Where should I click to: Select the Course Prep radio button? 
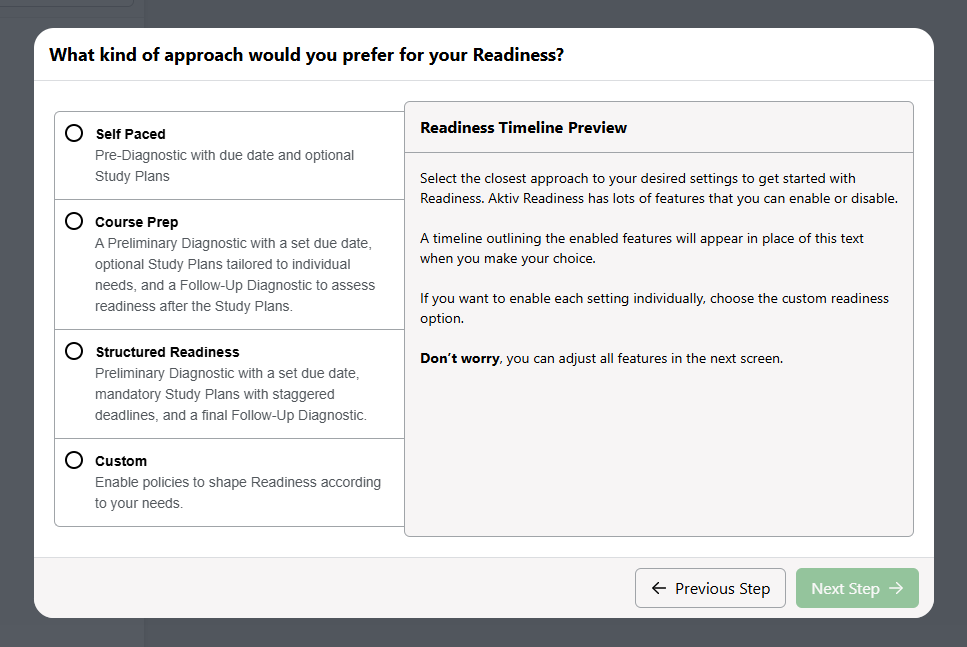[x=74, y=221]
